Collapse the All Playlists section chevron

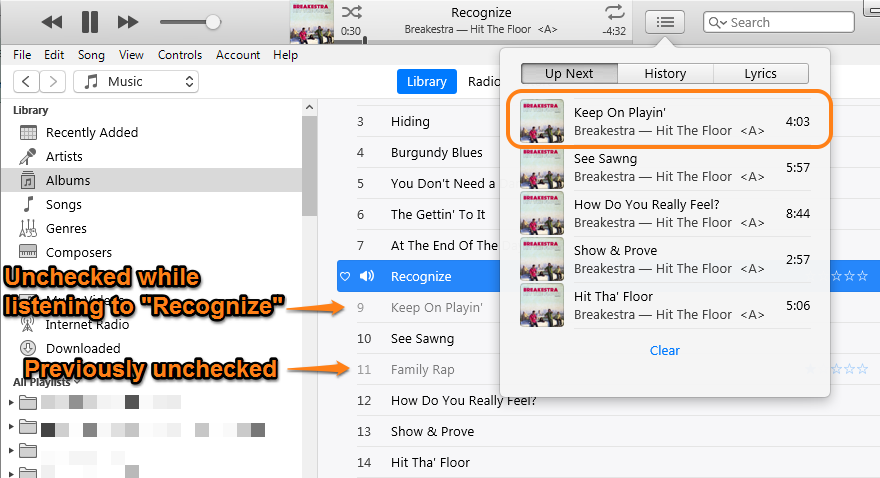77,382
